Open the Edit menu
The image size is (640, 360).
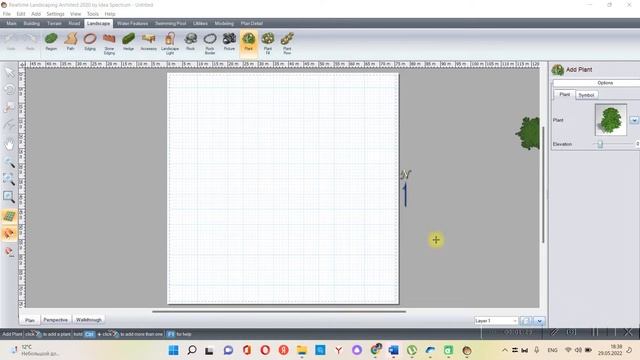click(x=21, y=14)
